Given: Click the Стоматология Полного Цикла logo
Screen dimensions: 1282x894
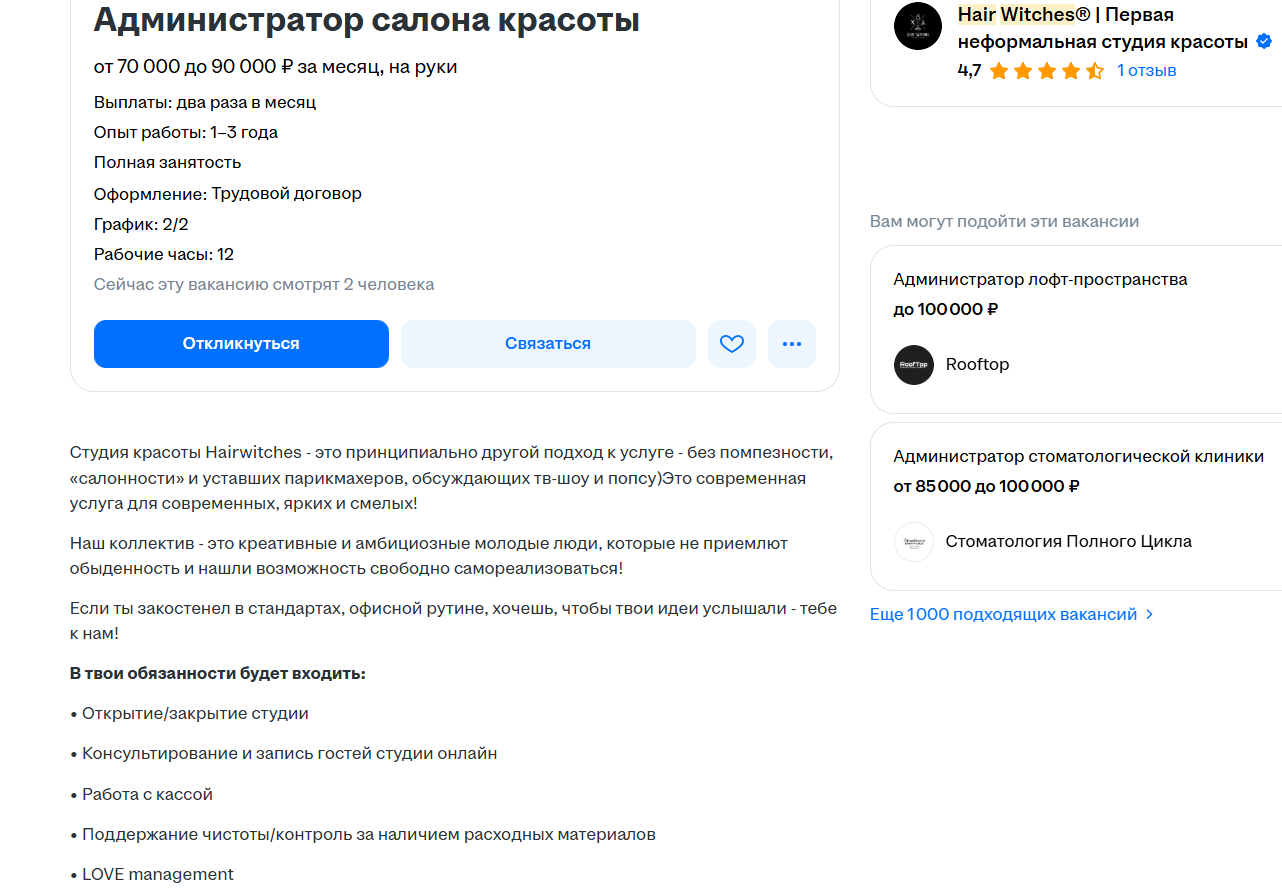Looking at the screenshot, I should pos(913,542).
